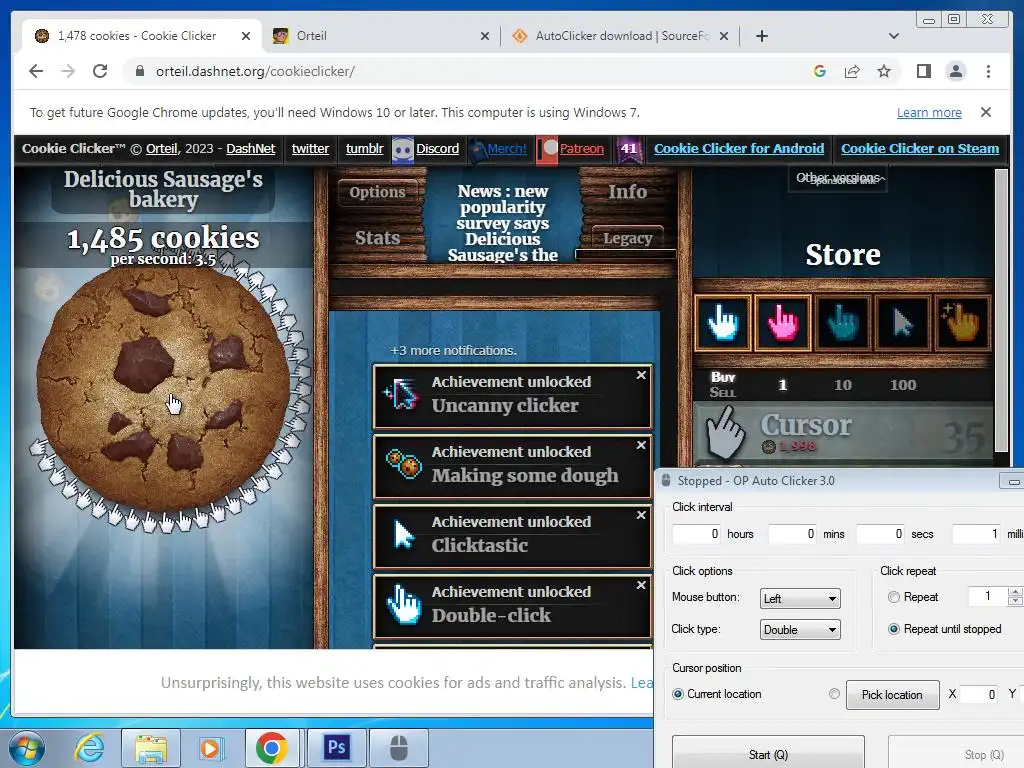Open Cookie Clicker on Steam link
Image resolution: width=1024 pixels, height=768 pixels.
click(920, 149)
